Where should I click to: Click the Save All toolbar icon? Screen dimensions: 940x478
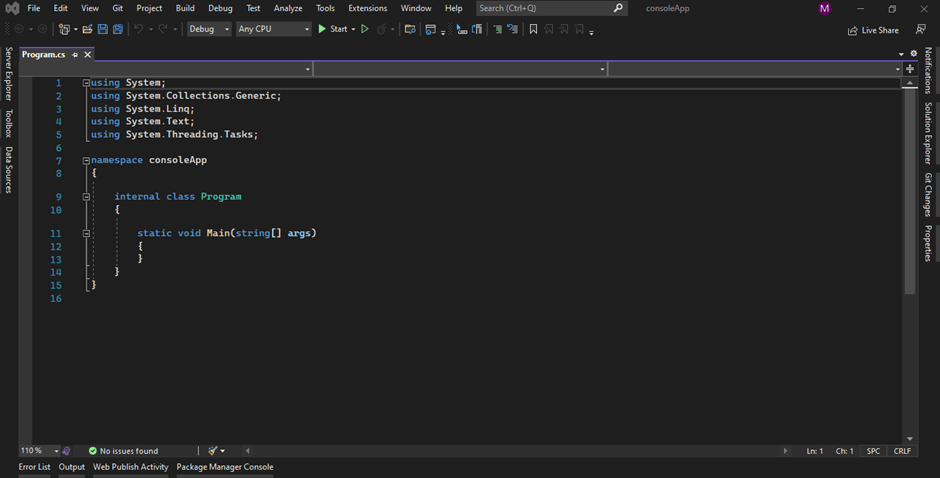point(118,29)
